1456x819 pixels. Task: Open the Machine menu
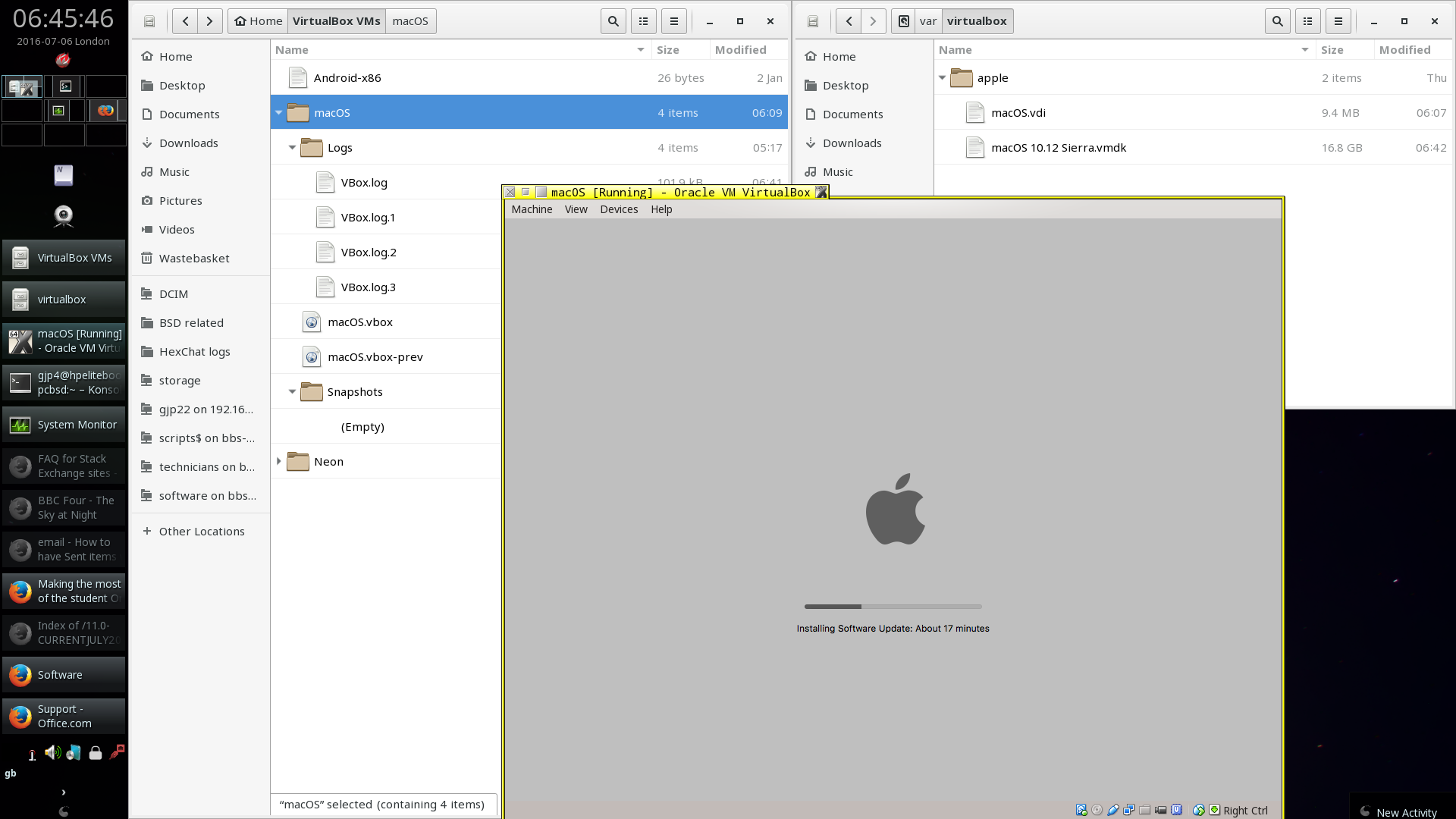pyautogui.click(x=532, y=209)
